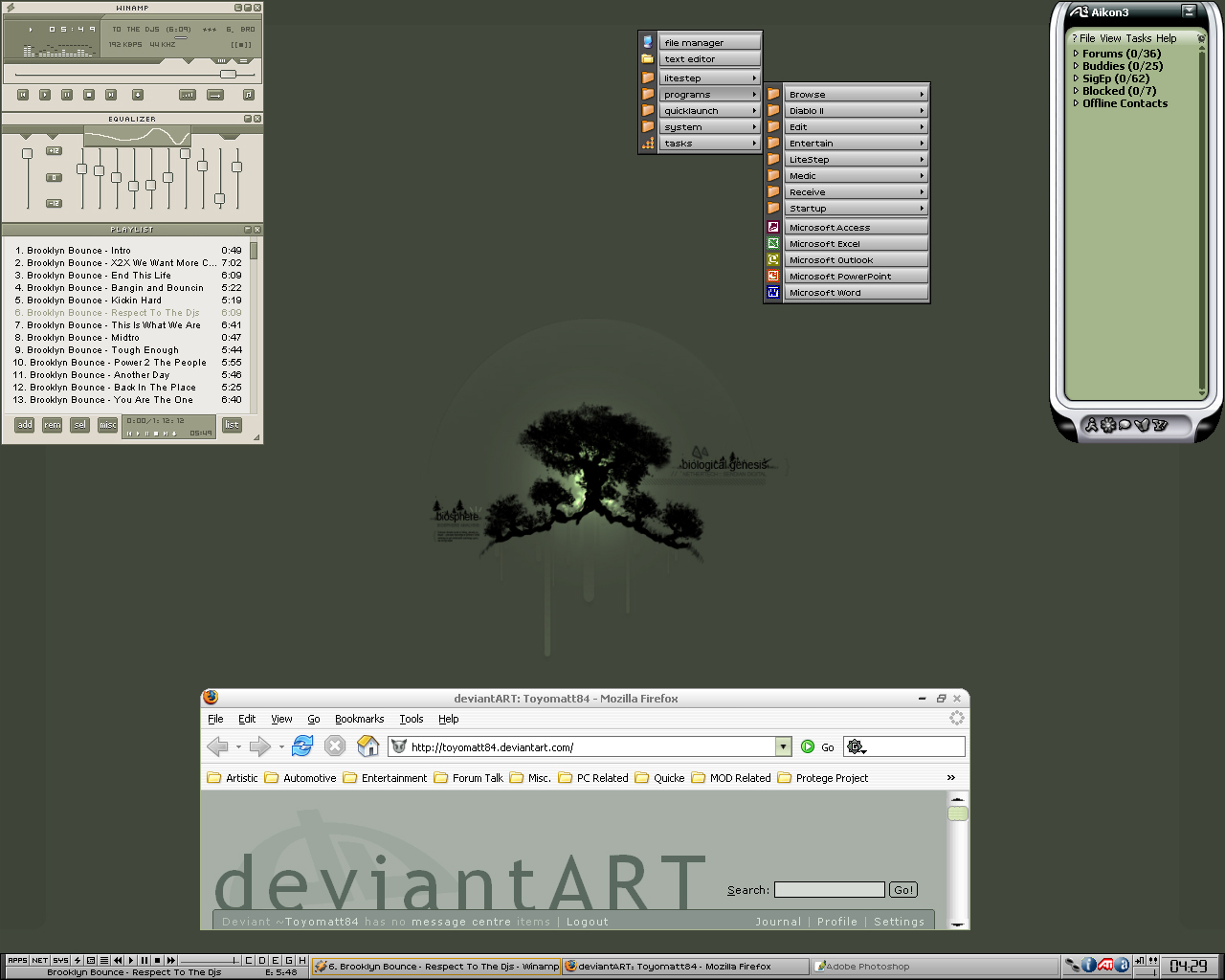Click the Firefox Back arrow

coord(218,746)
